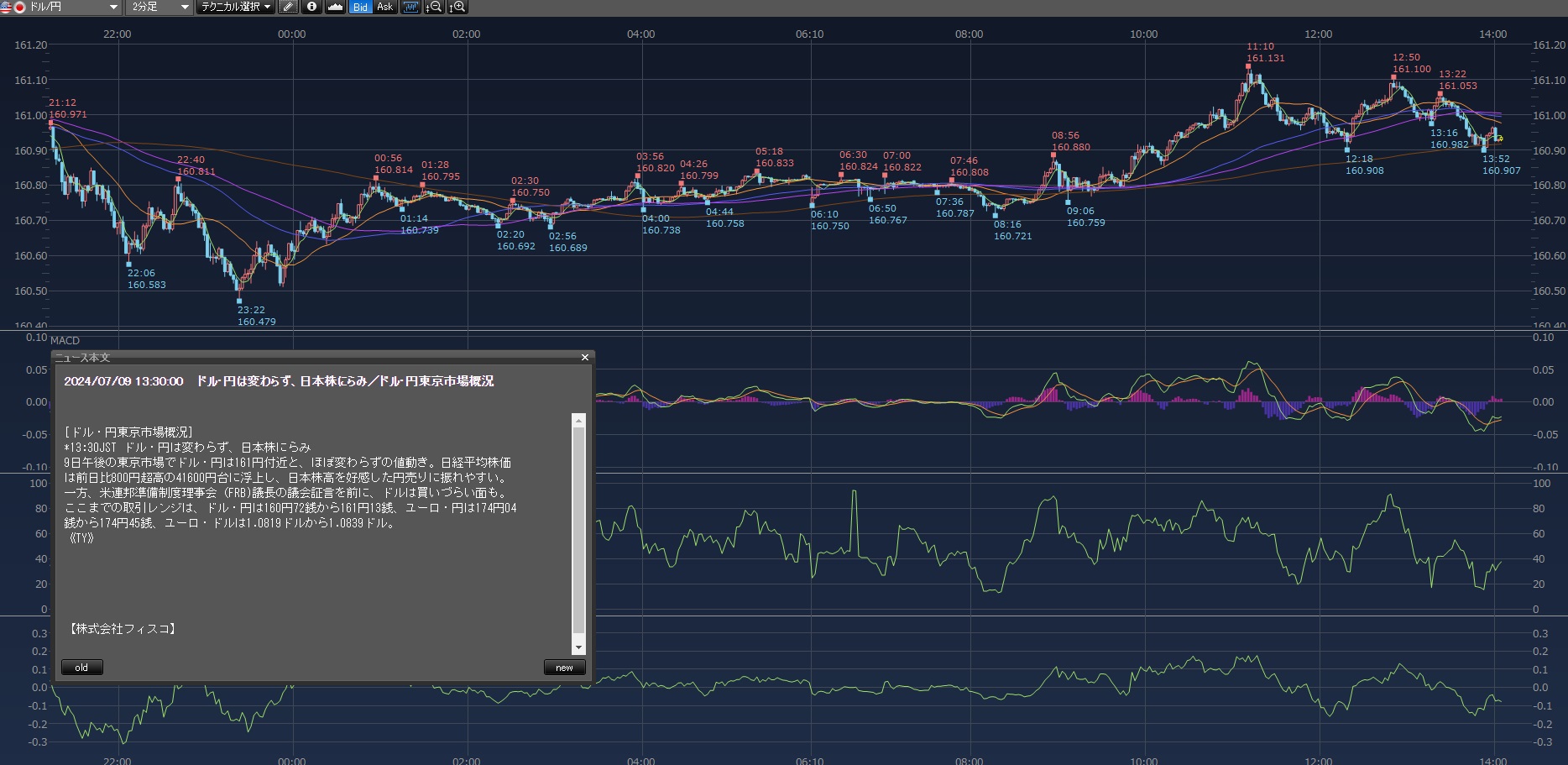Open the ドル/円 currency pair dropdown

tap(74, 7)
